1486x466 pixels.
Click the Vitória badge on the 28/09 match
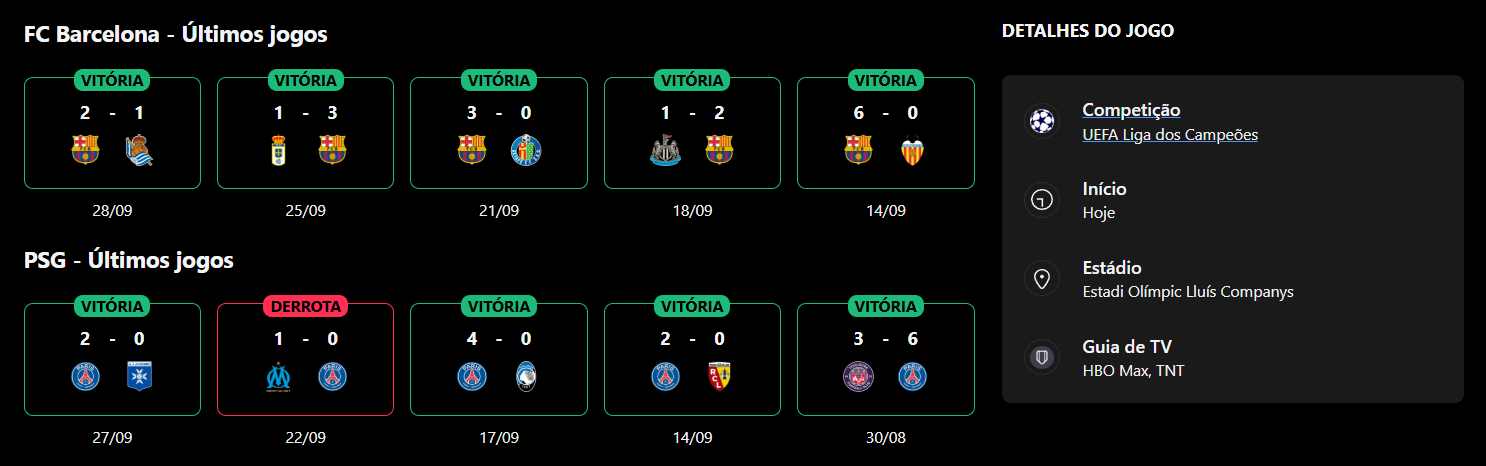pyautogui.click(x=112, y=80)
